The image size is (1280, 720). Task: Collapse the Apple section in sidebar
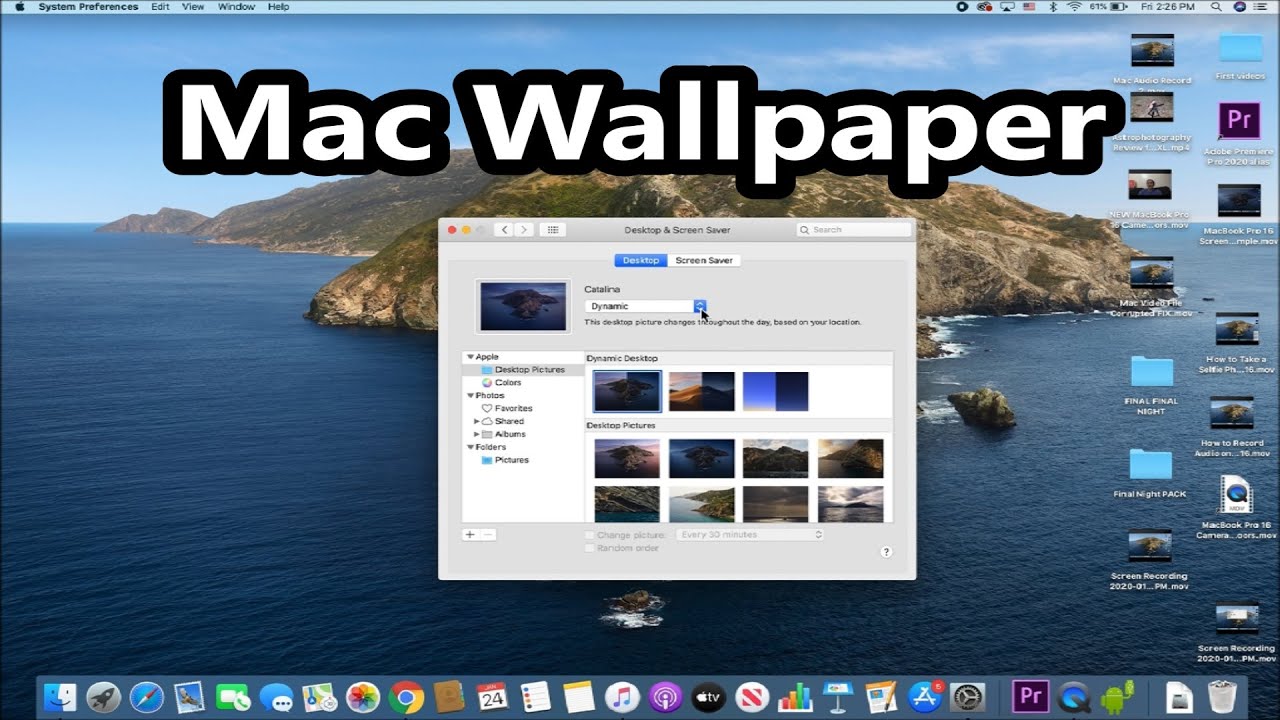coord(470,357)
